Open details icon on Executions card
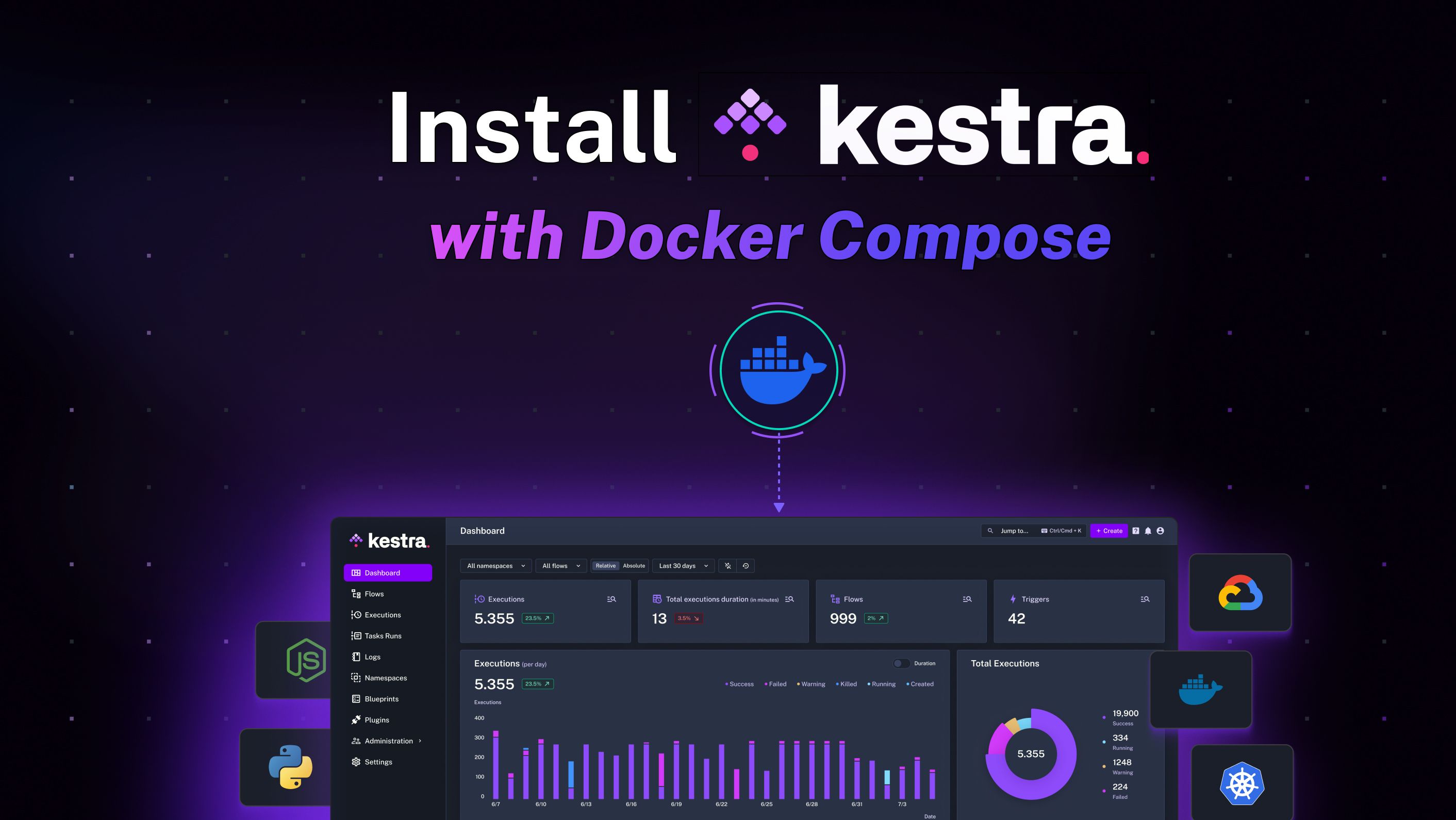The height and width of the screenshot is (820, 1456). point(611,599)
